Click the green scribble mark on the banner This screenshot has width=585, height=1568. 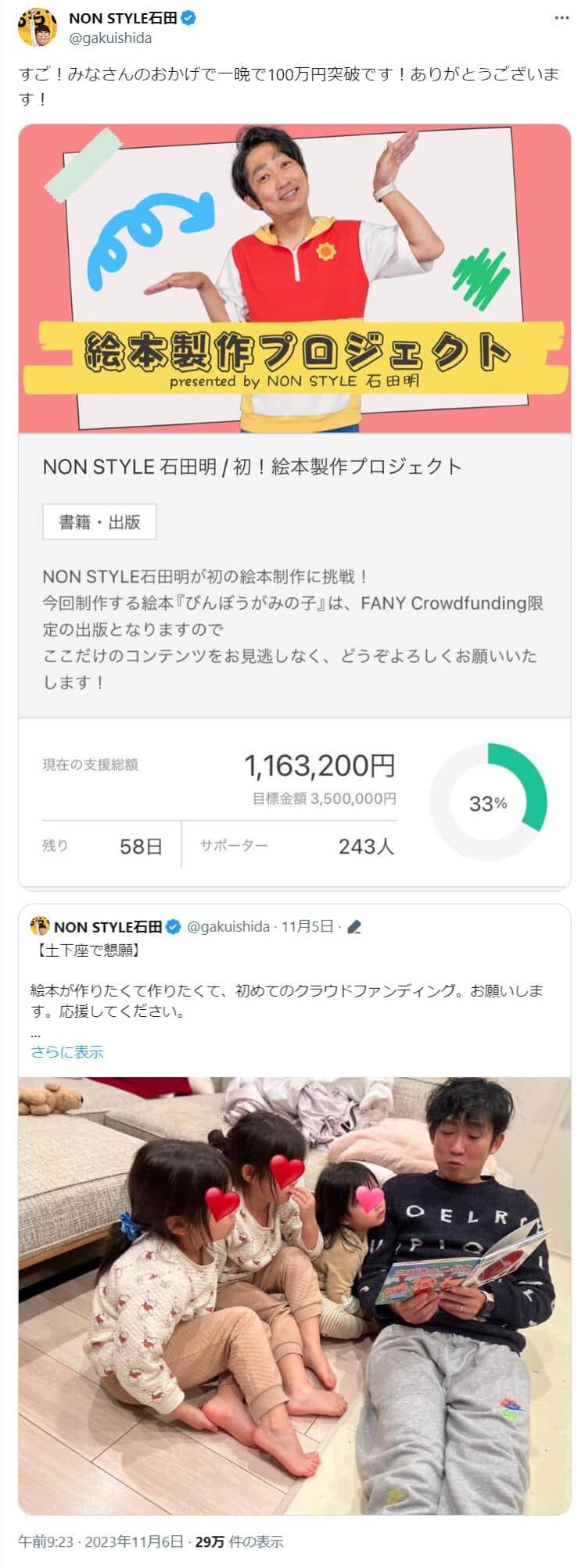tap(481, 277)
